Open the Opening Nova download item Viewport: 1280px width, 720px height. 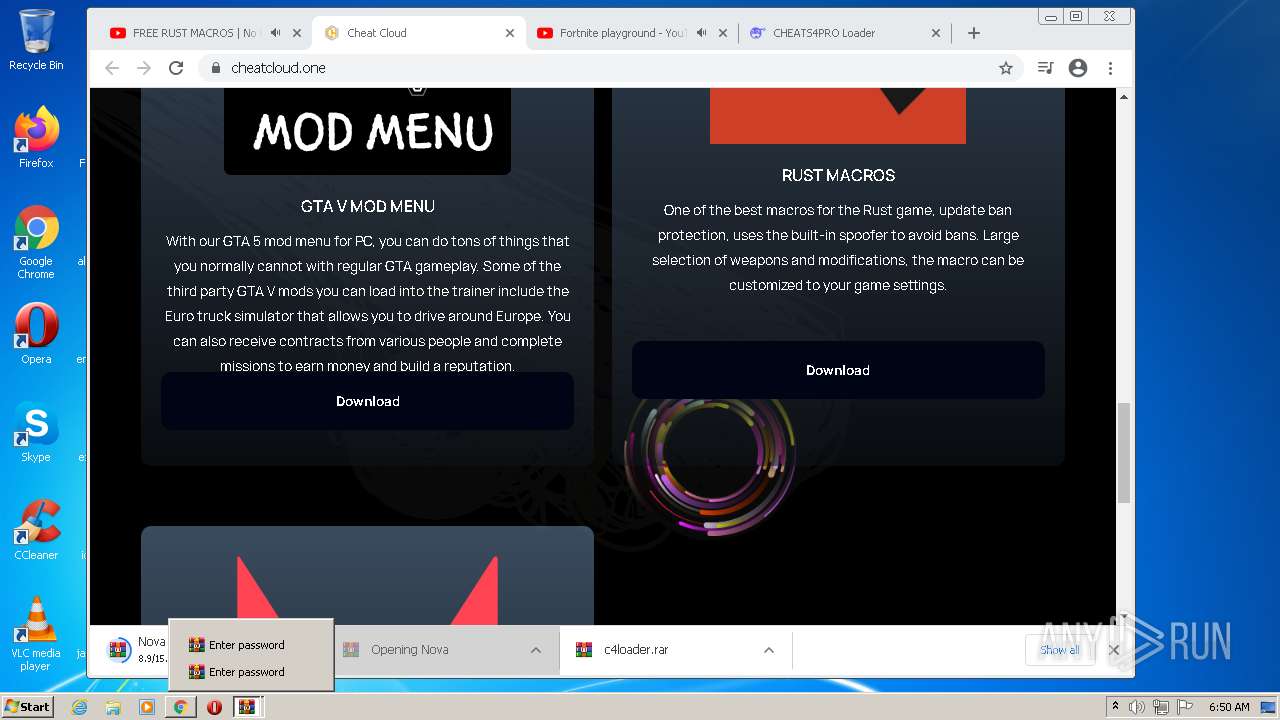pyautogui.click(x=431, y=650)
